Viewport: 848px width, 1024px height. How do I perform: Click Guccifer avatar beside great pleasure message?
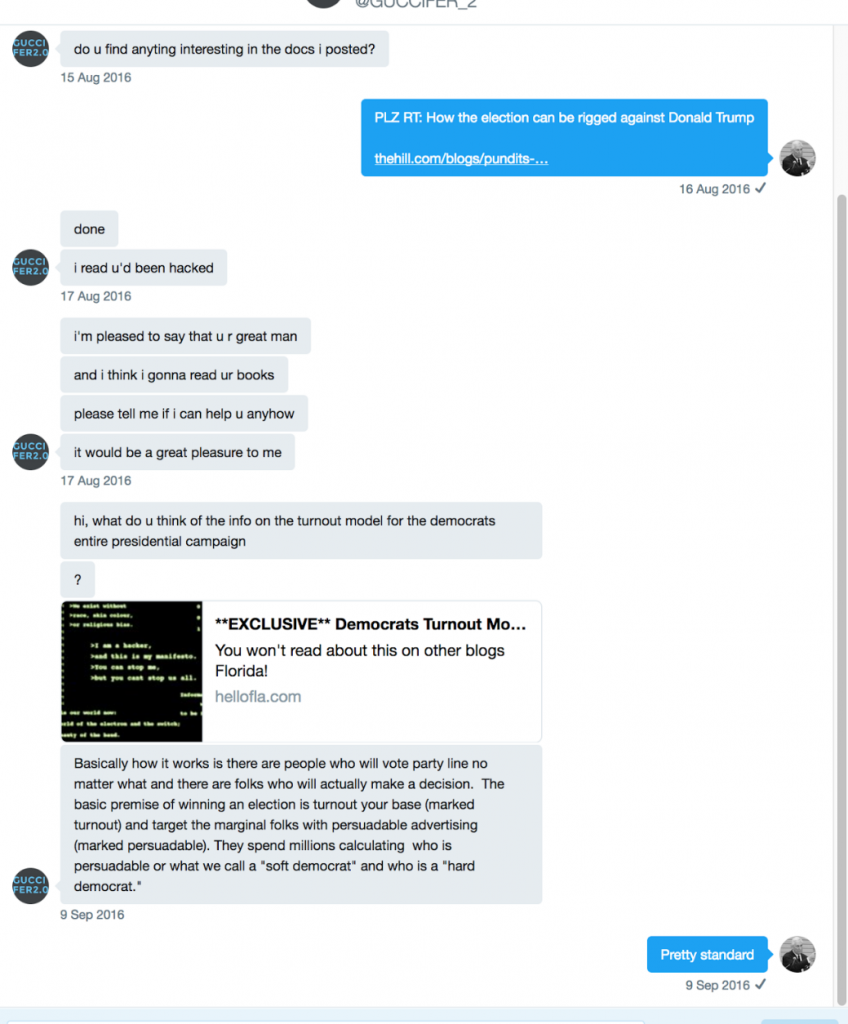coord(30,452)
